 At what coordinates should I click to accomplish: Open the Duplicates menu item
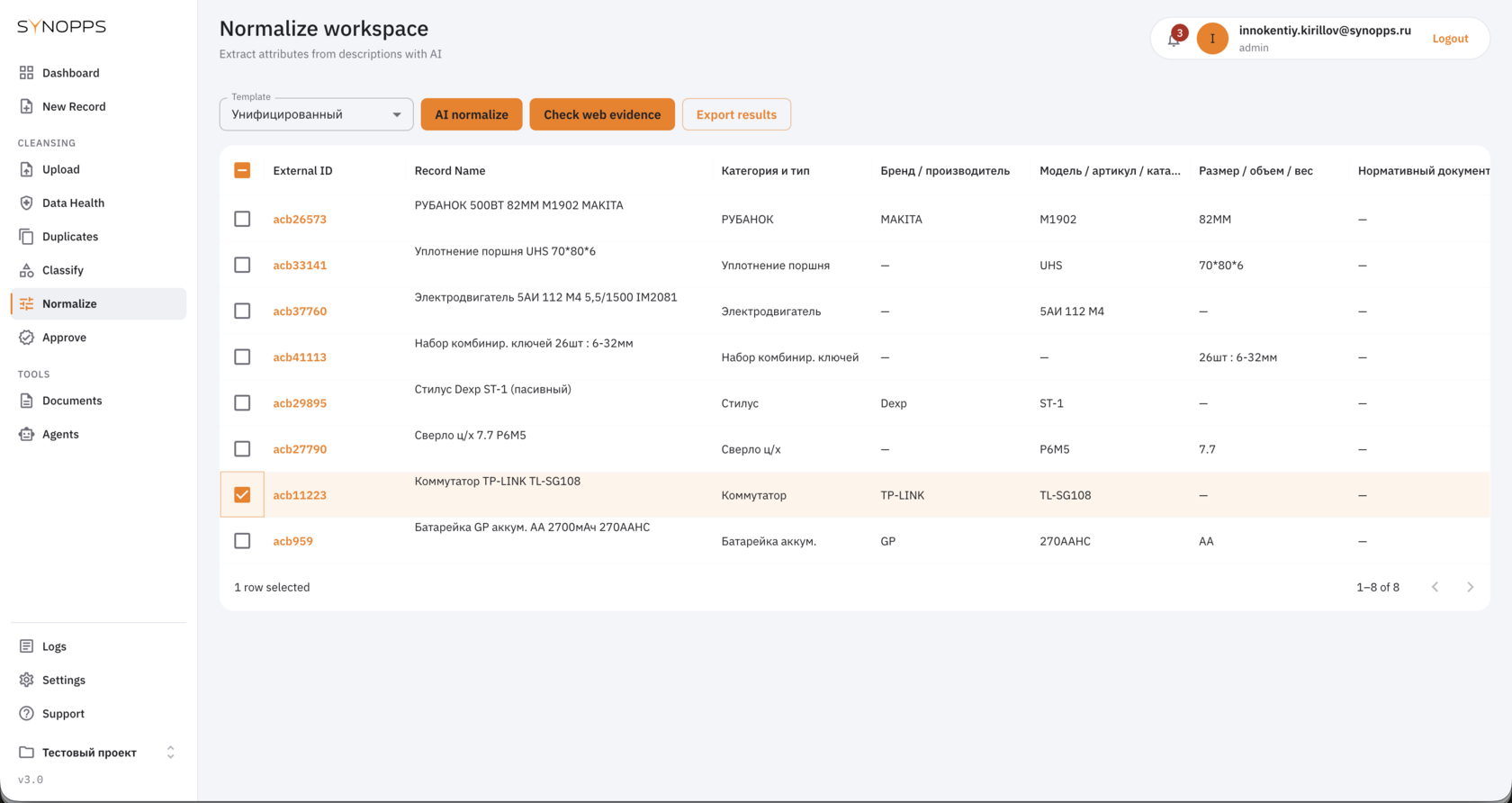point(99,237)
